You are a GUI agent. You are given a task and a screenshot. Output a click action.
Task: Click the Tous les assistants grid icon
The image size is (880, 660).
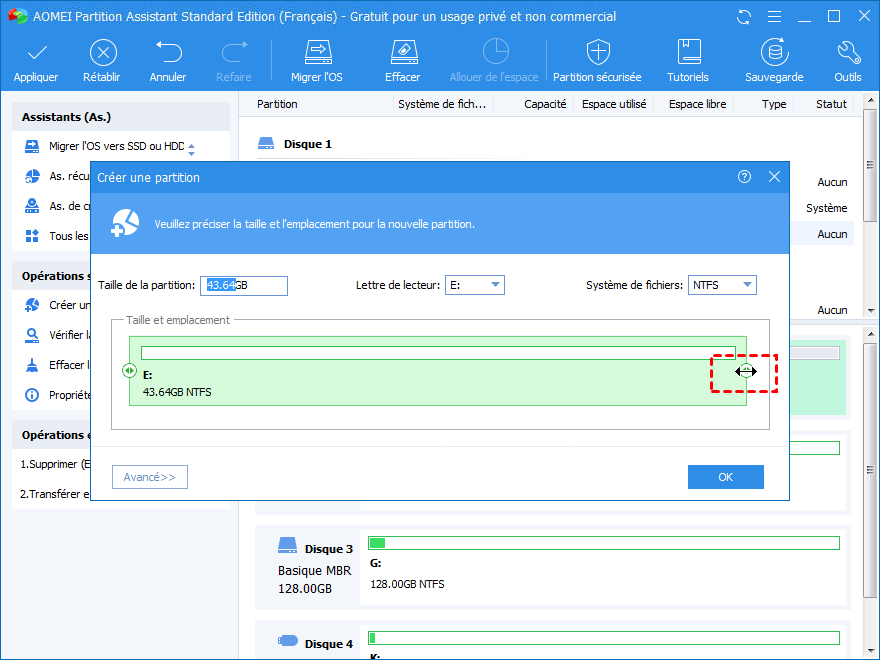[x=32, y=236]
